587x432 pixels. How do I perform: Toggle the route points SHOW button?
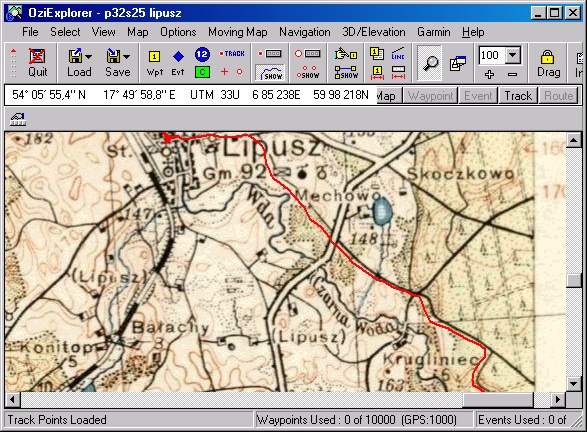pos(307,72)
